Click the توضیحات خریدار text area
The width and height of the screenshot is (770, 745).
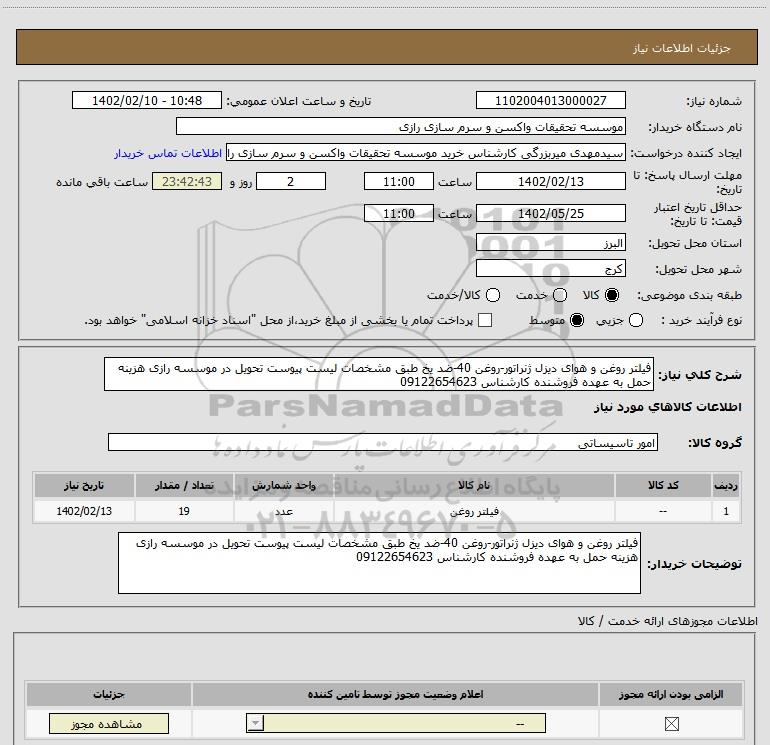pos(379,563)
